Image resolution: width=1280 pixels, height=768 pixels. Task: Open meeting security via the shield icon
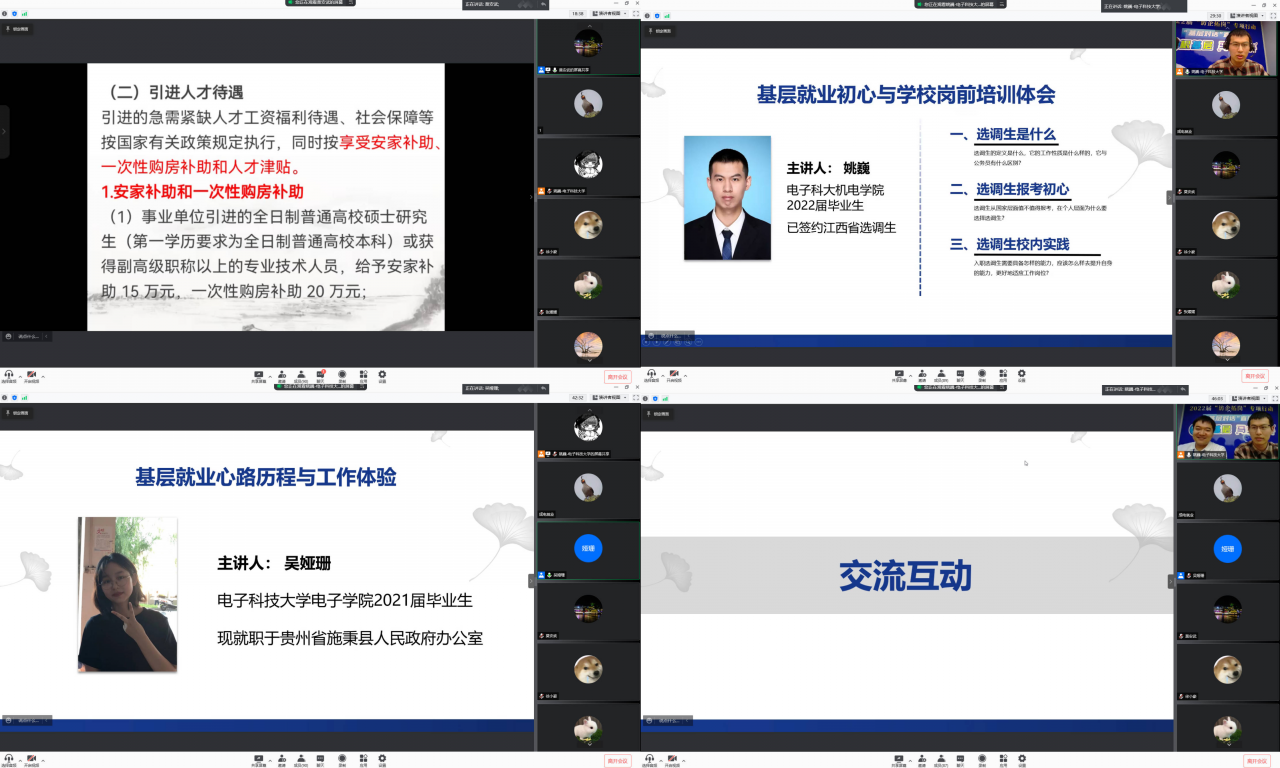point(14,14)
